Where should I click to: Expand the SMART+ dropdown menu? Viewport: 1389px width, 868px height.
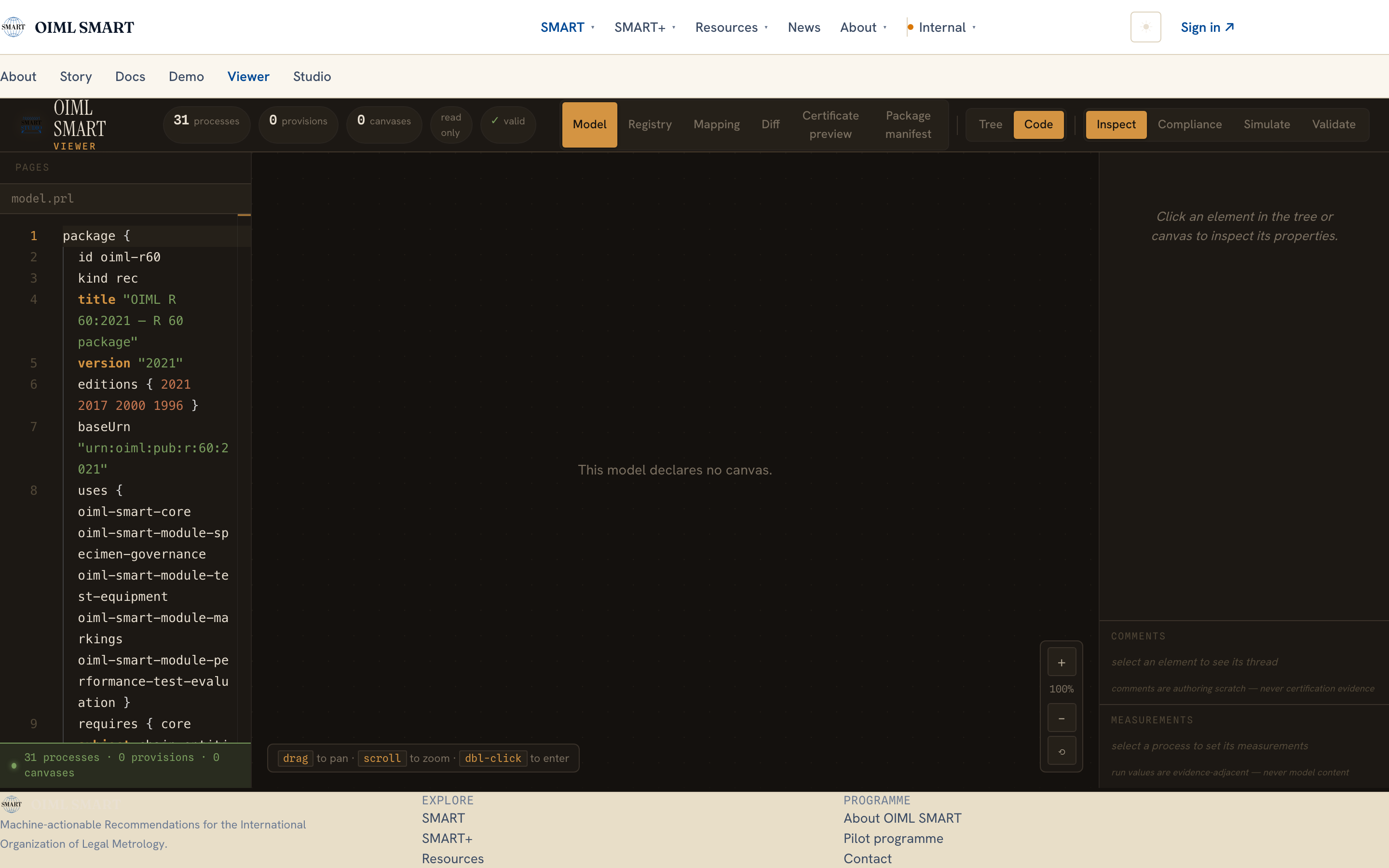644,27
